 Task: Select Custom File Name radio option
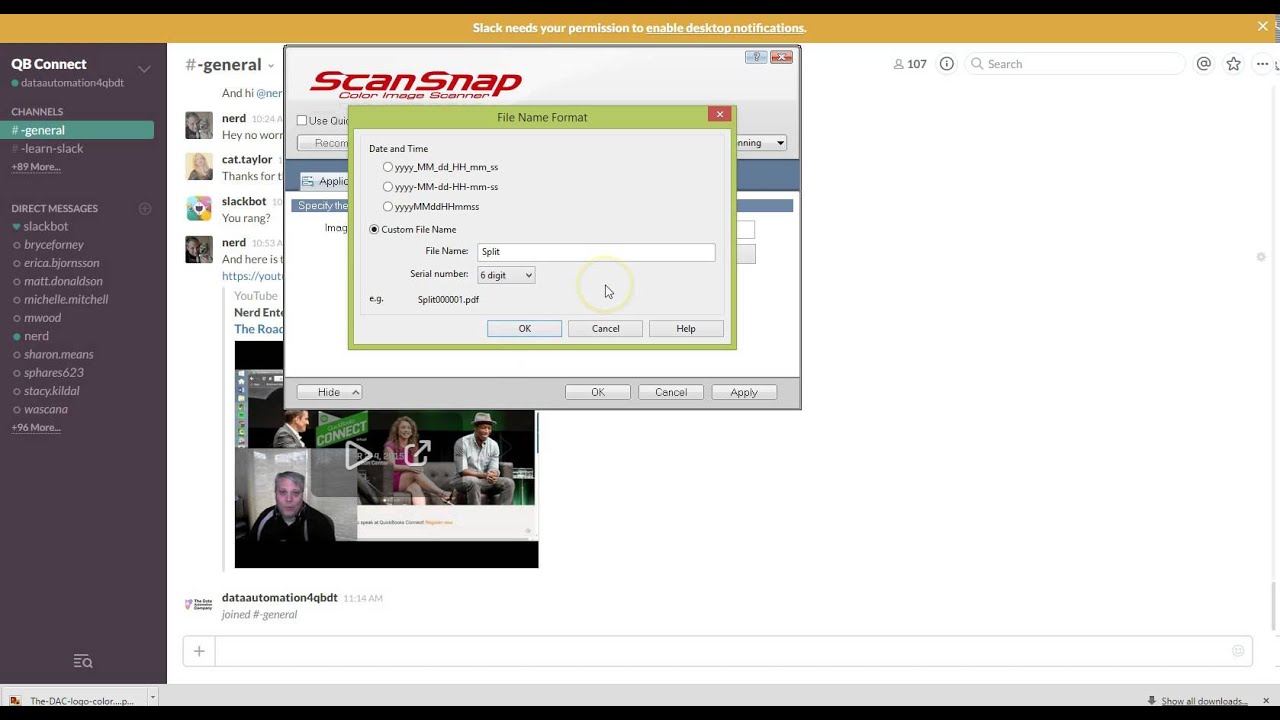click(374, 230)
